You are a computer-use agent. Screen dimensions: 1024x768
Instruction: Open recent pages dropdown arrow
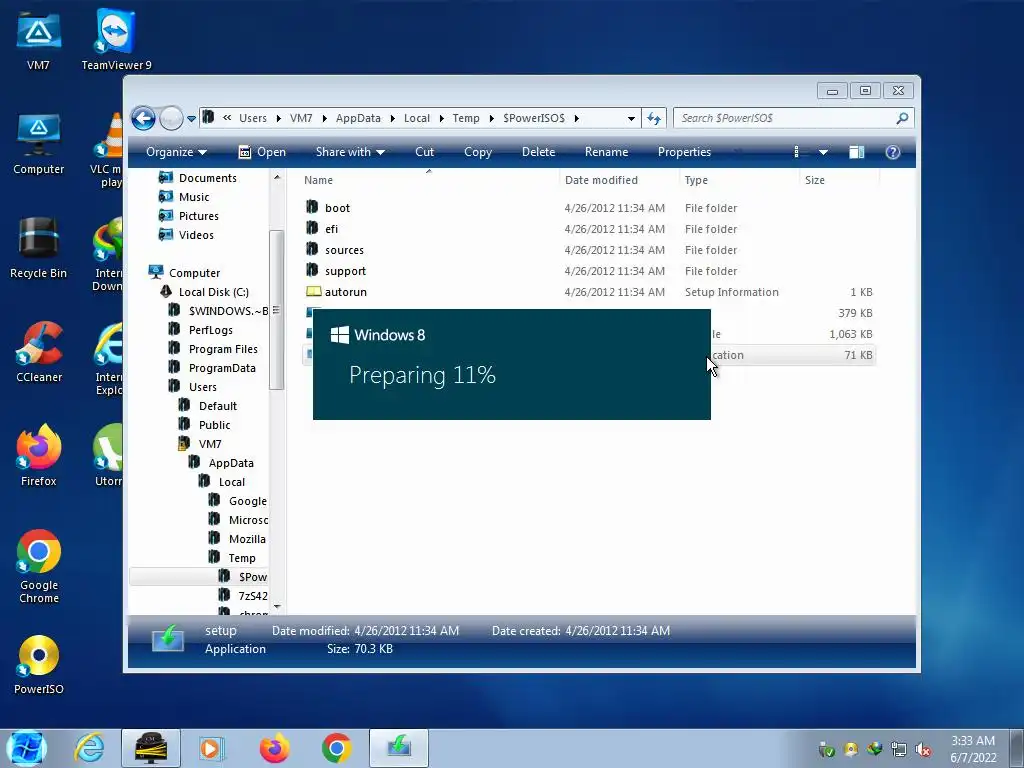[191, 119]
